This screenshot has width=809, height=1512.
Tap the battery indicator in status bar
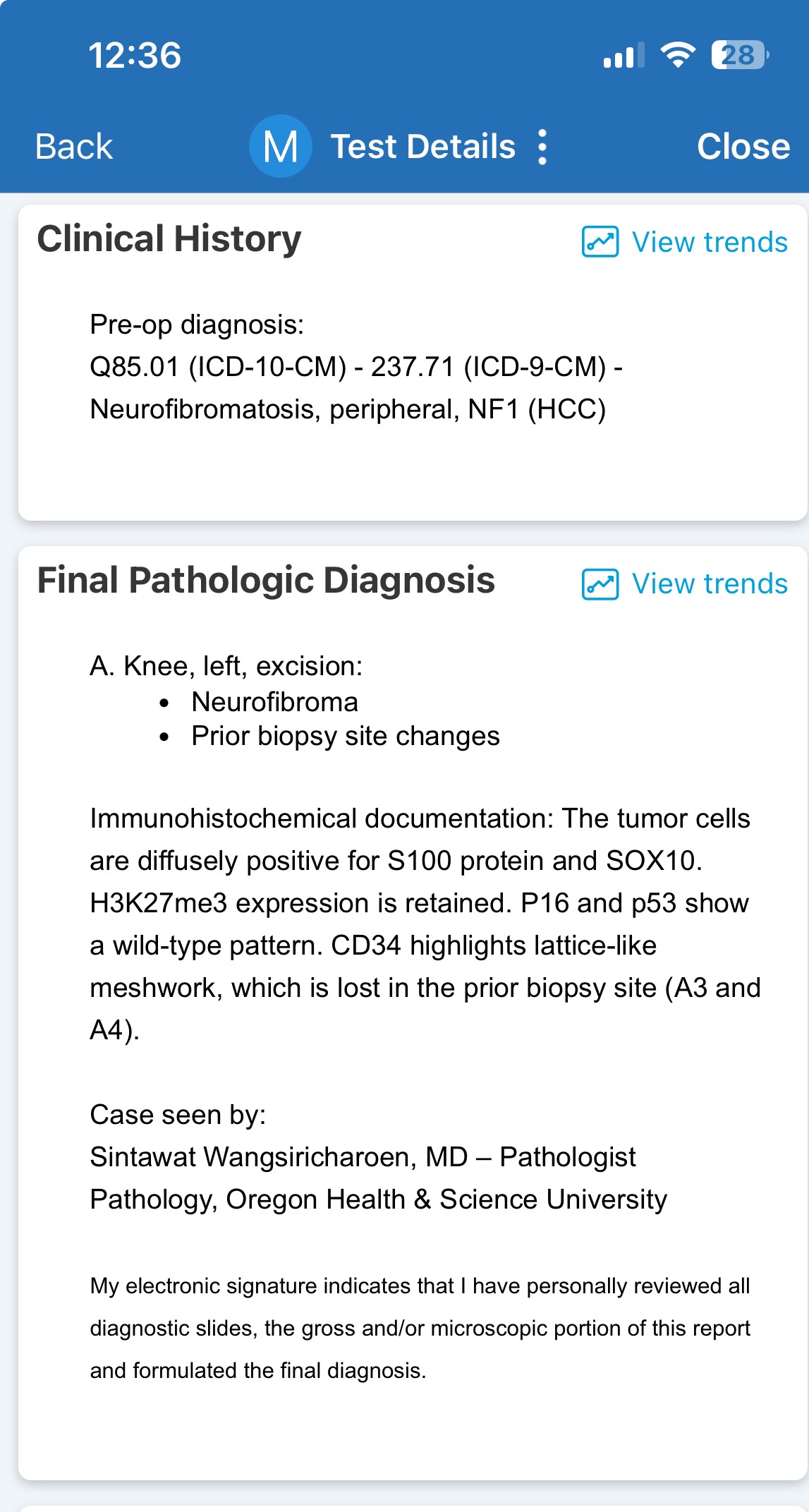(x=738, y=55)
